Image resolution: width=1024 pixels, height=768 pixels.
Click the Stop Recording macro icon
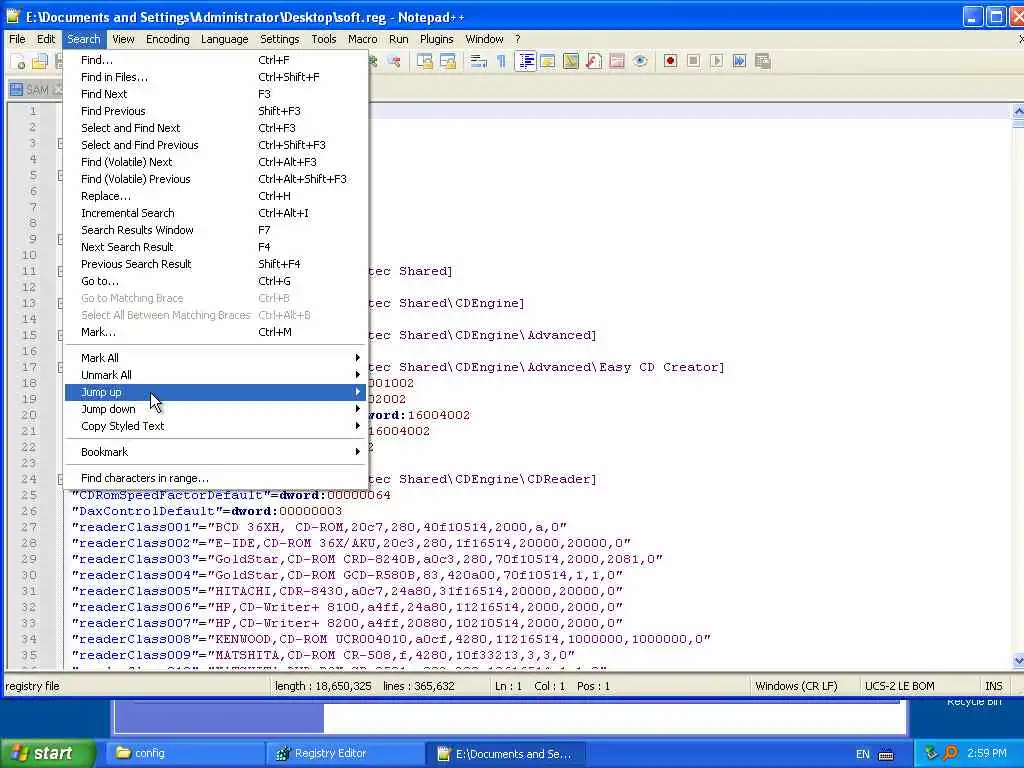[694, 61]
